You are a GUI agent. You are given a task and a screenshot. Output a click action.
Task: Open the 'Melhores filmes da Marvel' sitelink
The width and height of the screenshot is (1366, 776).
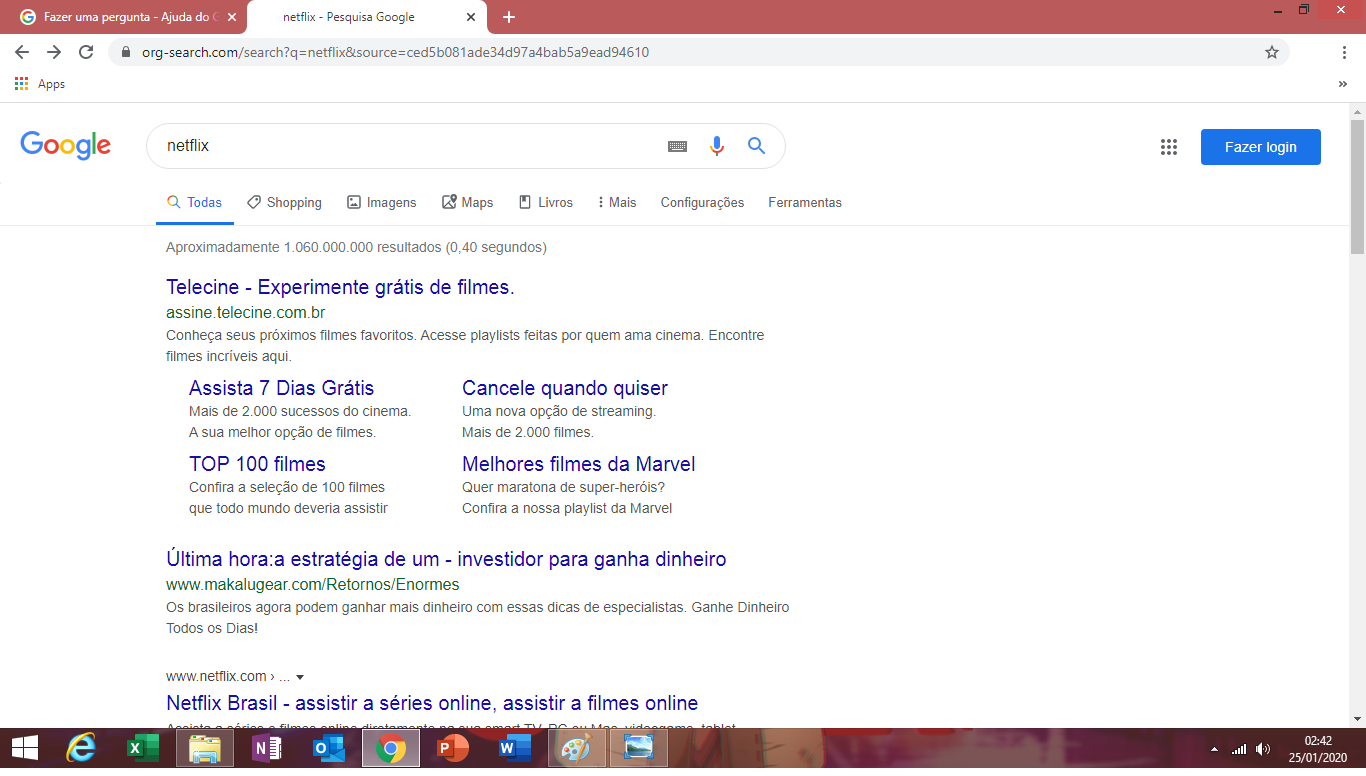[x=578, y=464]
